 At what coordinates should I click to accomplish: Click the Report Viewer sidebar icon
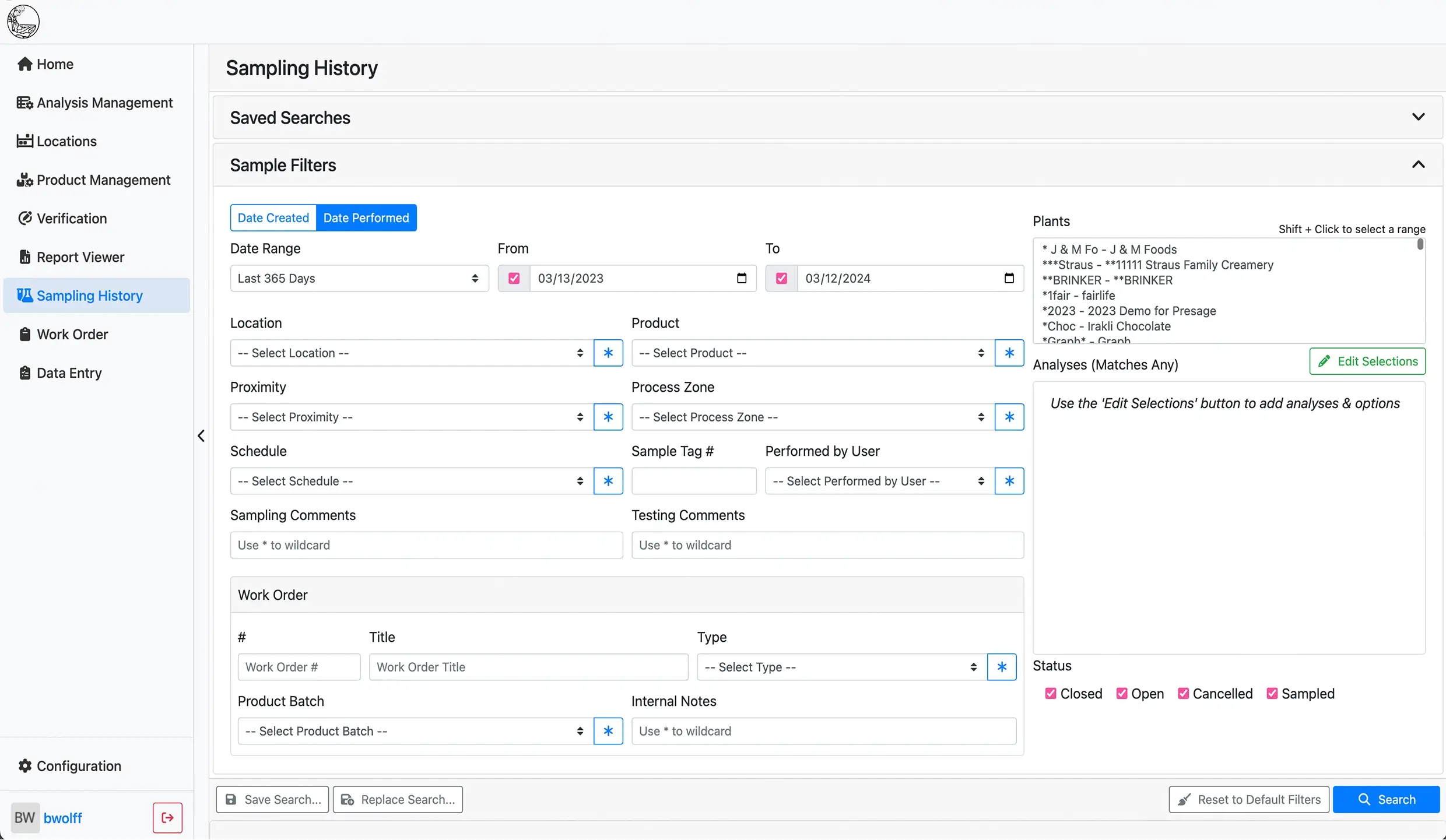(24, 257)
